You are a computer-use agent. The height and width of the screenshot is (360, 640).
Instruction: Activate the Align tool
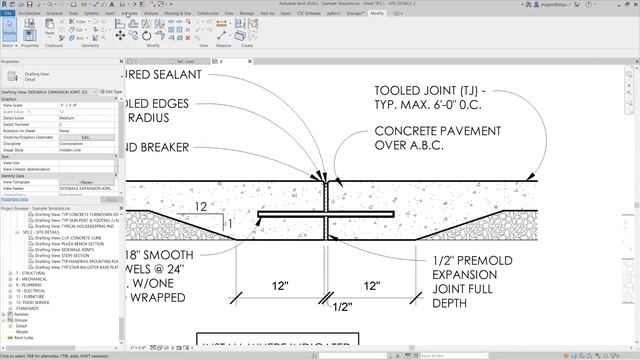coord(120,24)
